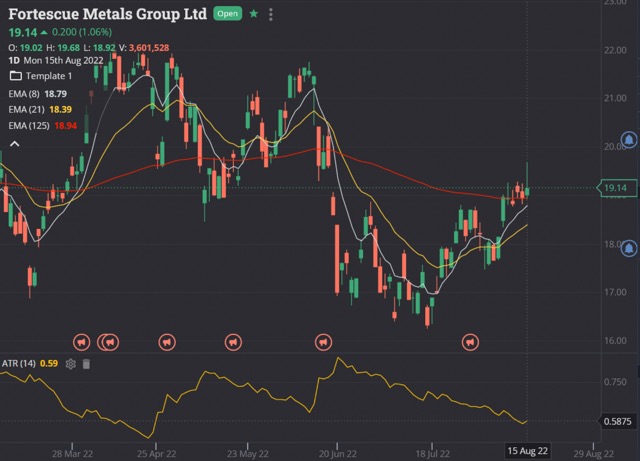Open the 1D timeframe selector
Viewport: 640px width, 461px height.
tap(14, 60)
